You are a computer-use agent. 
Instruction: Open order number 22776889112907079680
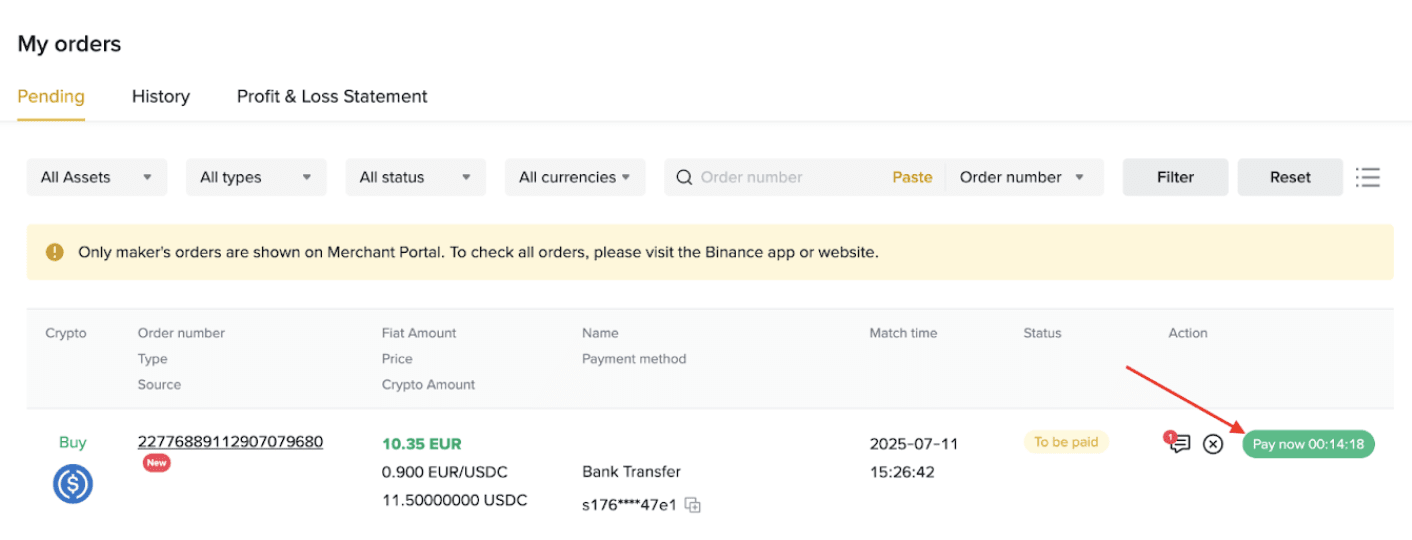pyautogui.click(x=230, y=441)
